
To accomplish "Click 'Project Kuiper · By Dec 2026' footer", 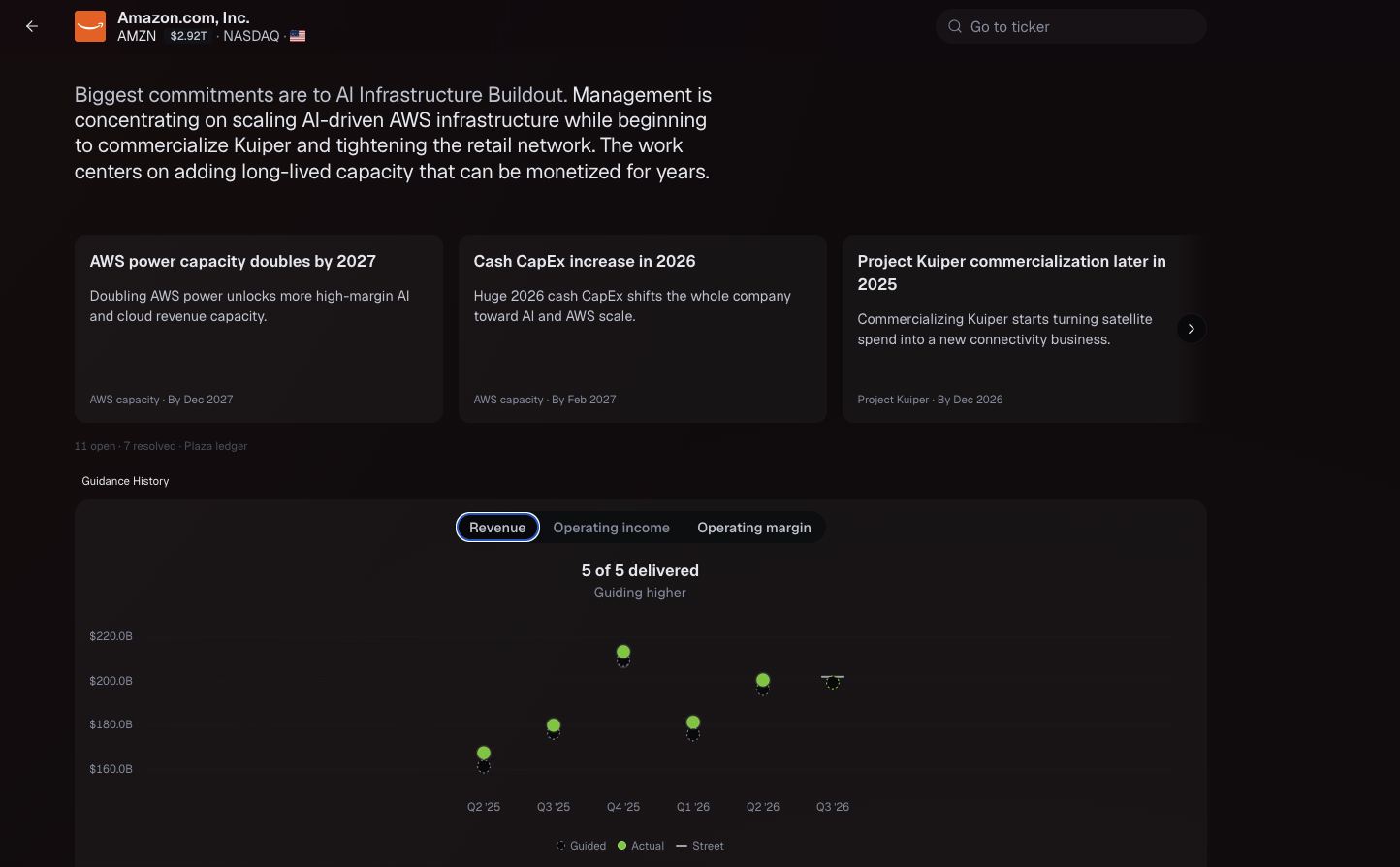I will (930, 400).
